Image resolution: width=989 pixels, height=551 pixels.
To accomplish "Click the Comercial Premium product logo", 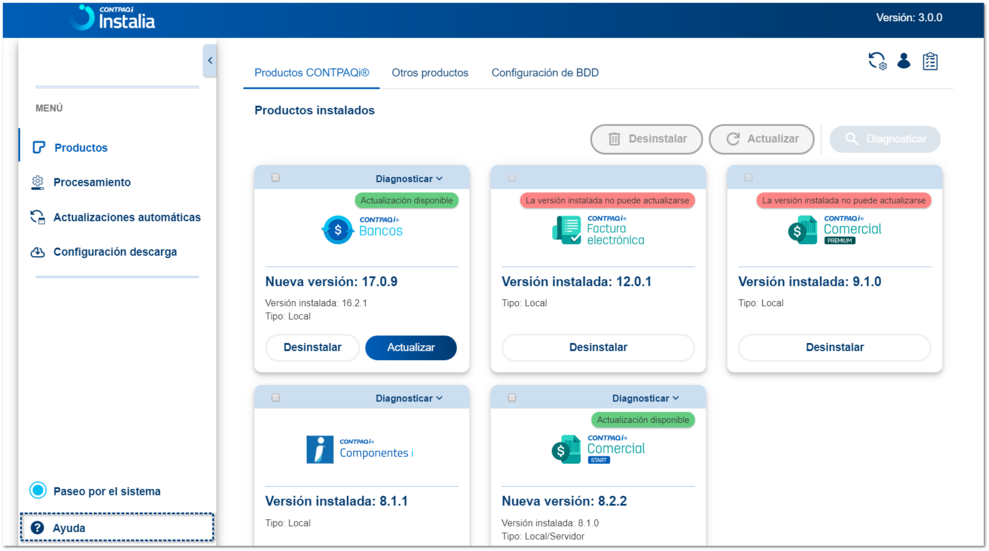I will point(834,230).
